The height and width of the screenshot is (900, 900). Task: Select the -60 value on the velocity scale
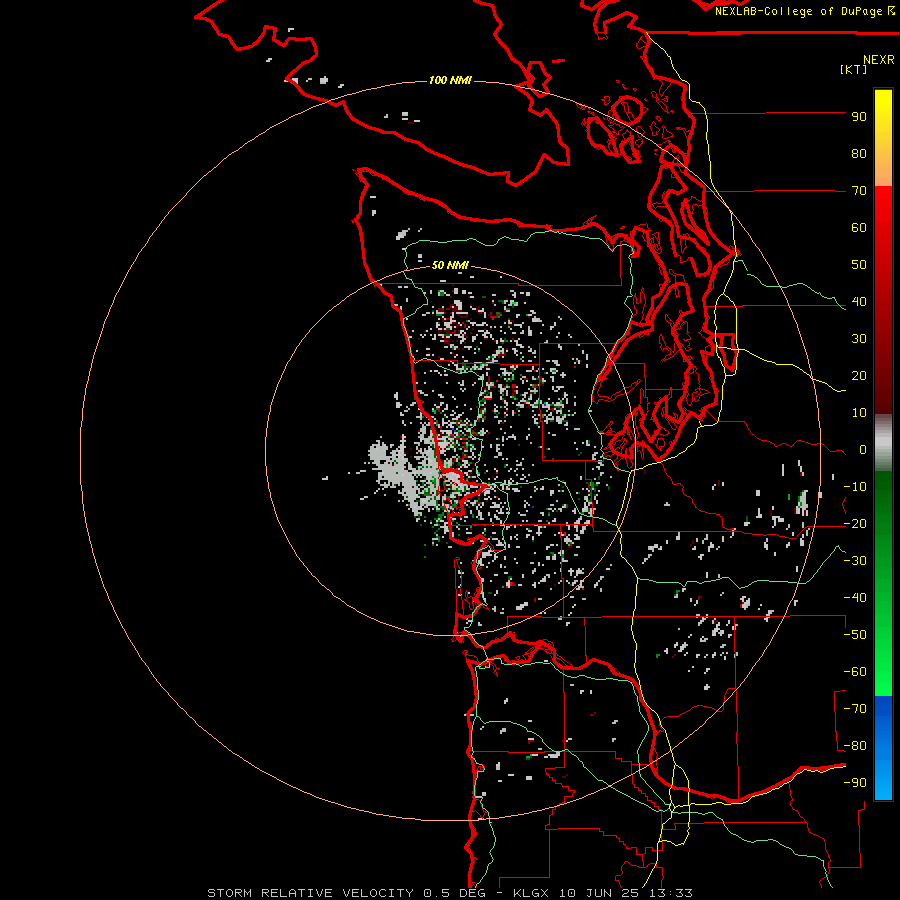(855, 672)
